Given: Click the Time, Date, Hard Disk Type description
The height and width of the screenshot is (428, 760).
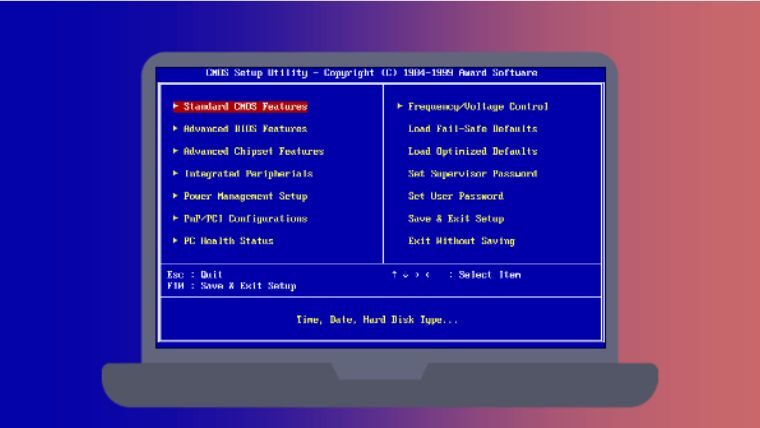Looking at the screenshot, I should 377,320.
